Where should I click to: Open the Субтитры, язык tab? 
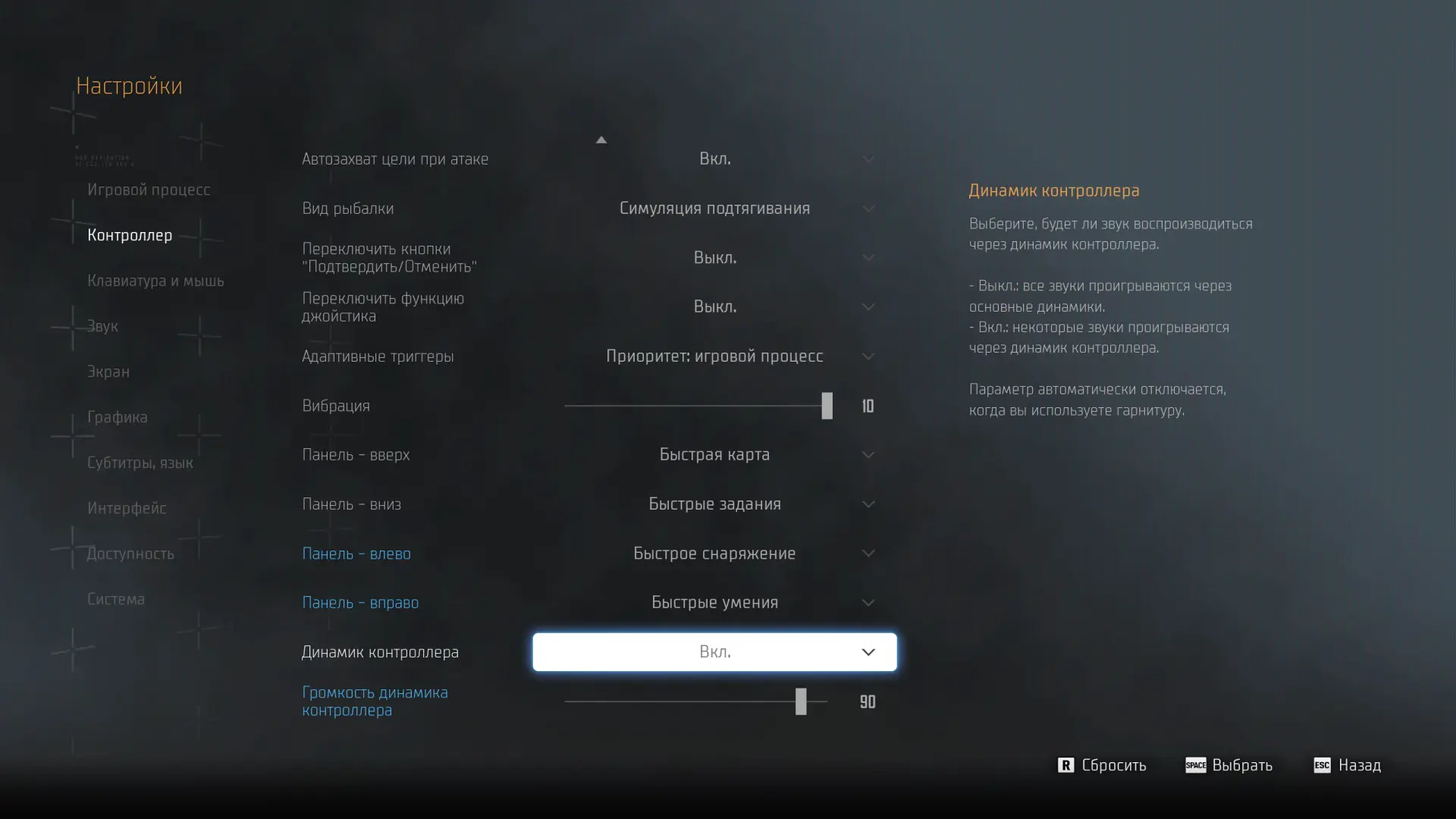[x=140, y=463]
